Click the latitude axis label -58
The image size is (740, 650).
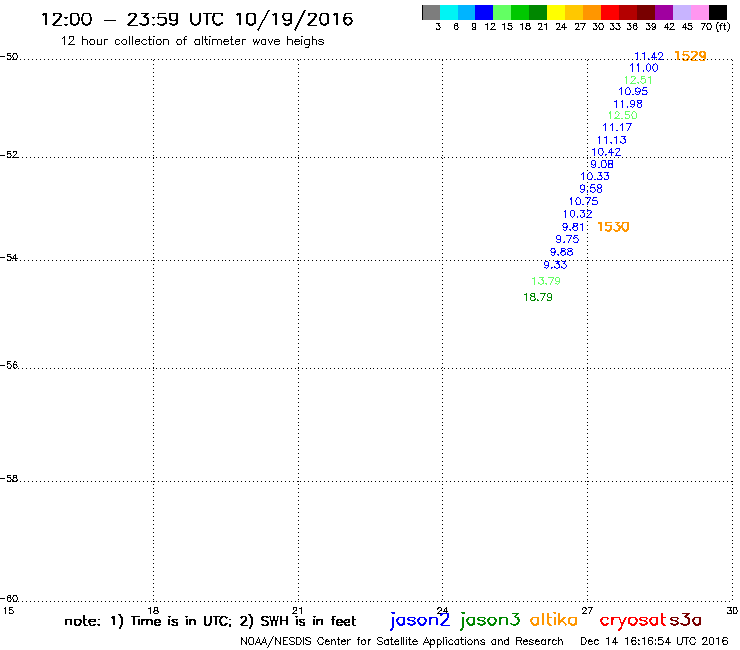(9, 479)
